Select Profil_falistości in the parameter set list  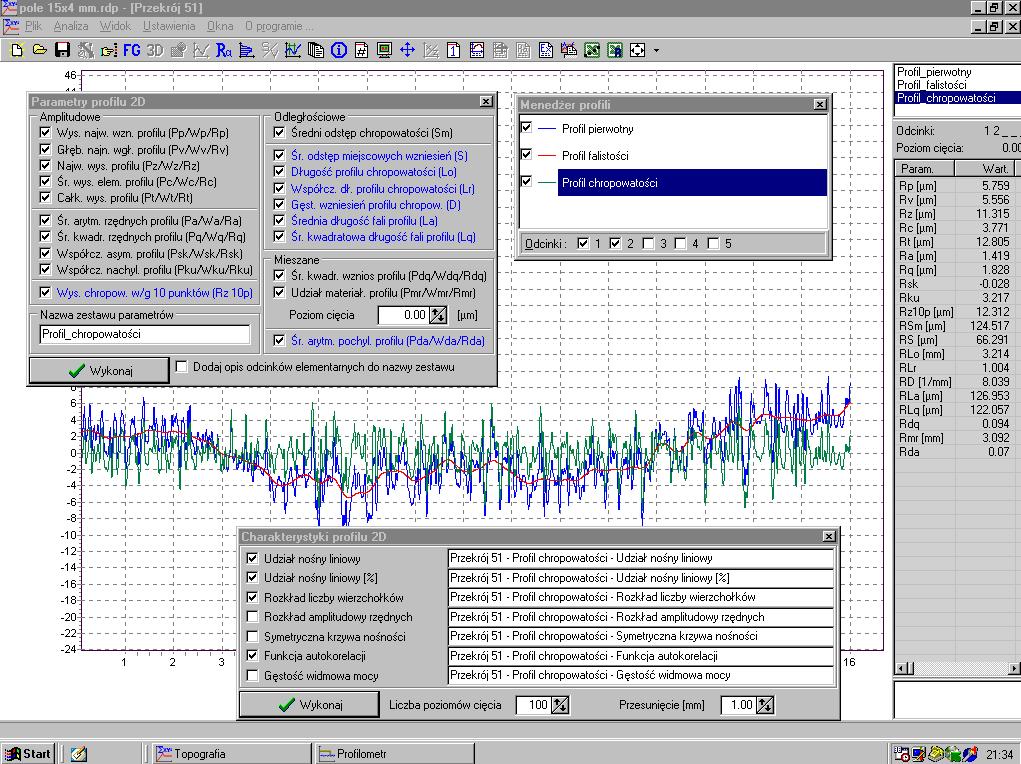pos(931,85)
